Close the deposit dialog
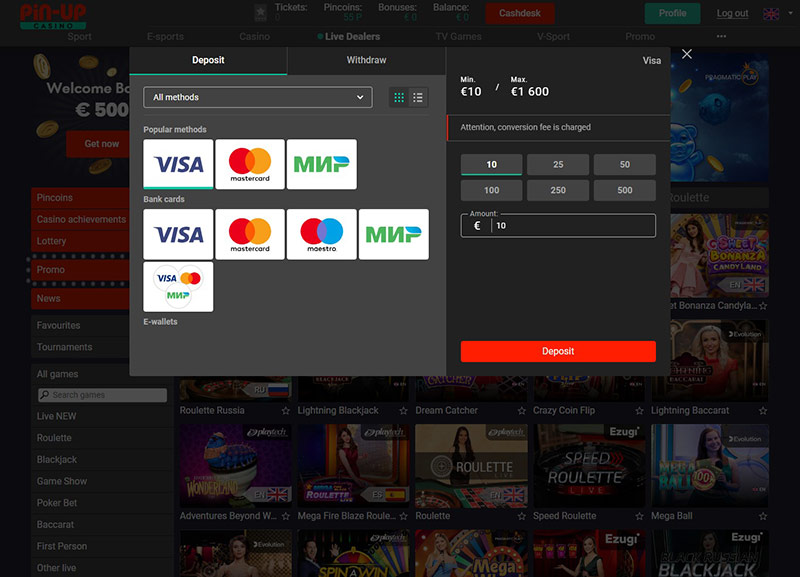This screenshot has width=800, height=577. pyautogui.click(x=687, y=54)
